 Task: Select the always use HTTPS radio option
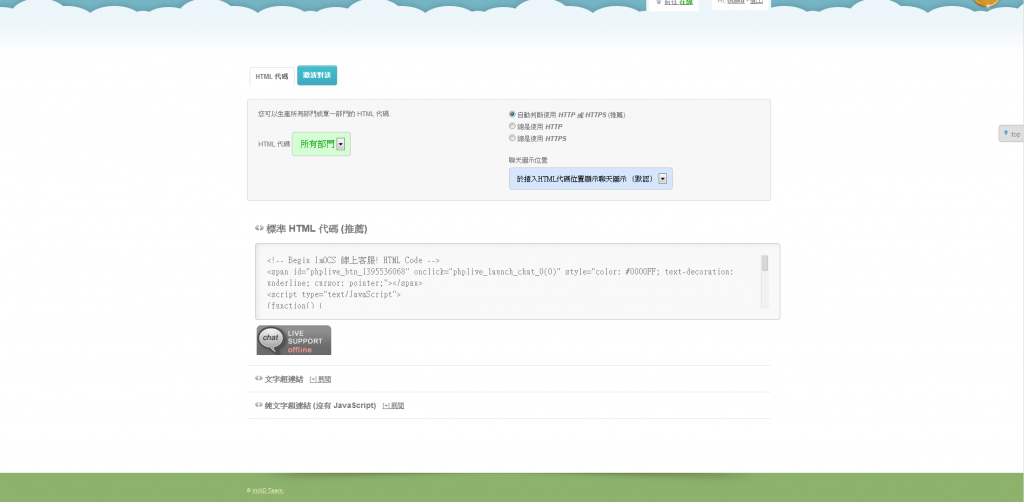pyautogui.click(x=512, y=138)
